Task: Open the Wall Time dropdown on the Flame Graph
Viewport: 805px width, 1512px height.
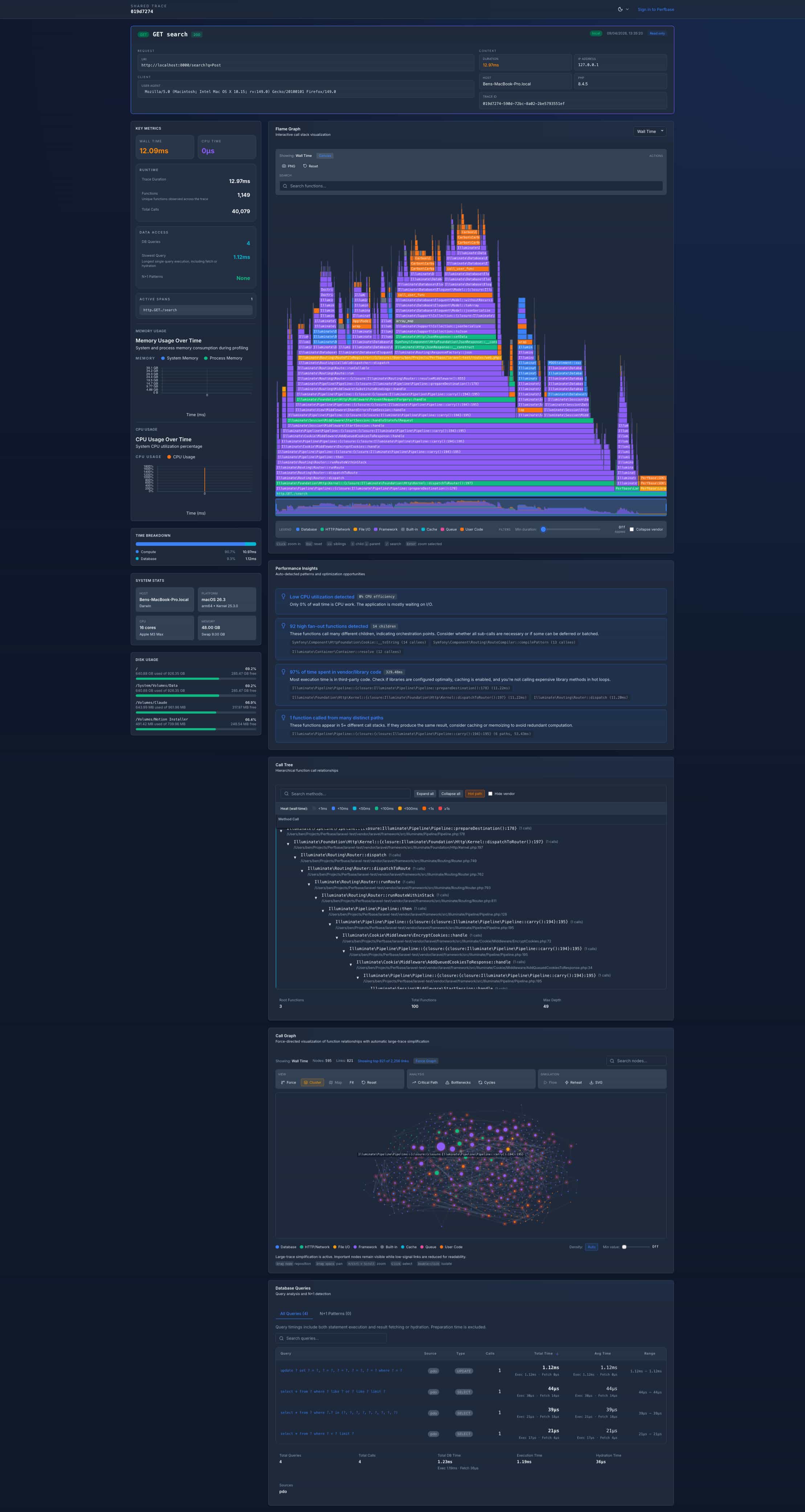Action: pyautogui.click(x=649, y=131)
